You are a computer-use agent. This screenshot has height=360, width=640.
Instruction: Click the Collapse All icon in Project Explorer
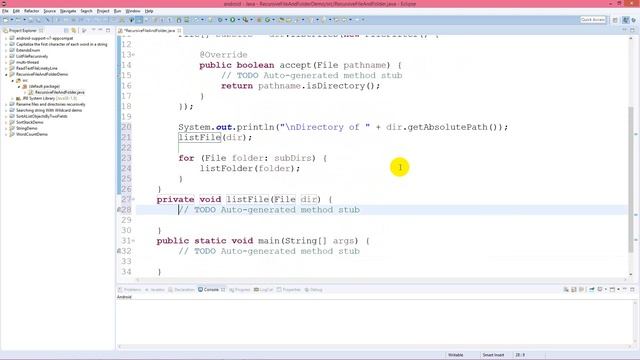[x=66, y=31]
